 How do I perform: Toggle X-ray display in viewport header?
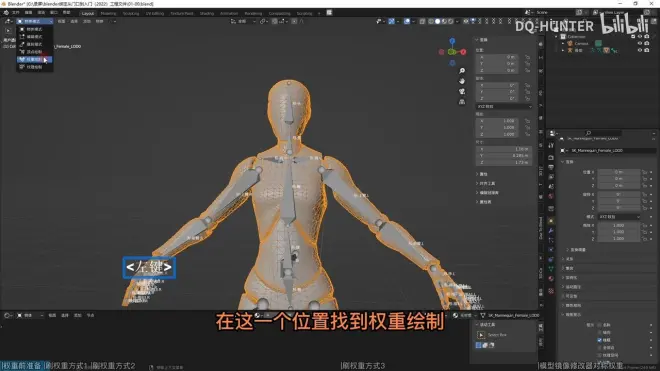(x=422, y=21)
